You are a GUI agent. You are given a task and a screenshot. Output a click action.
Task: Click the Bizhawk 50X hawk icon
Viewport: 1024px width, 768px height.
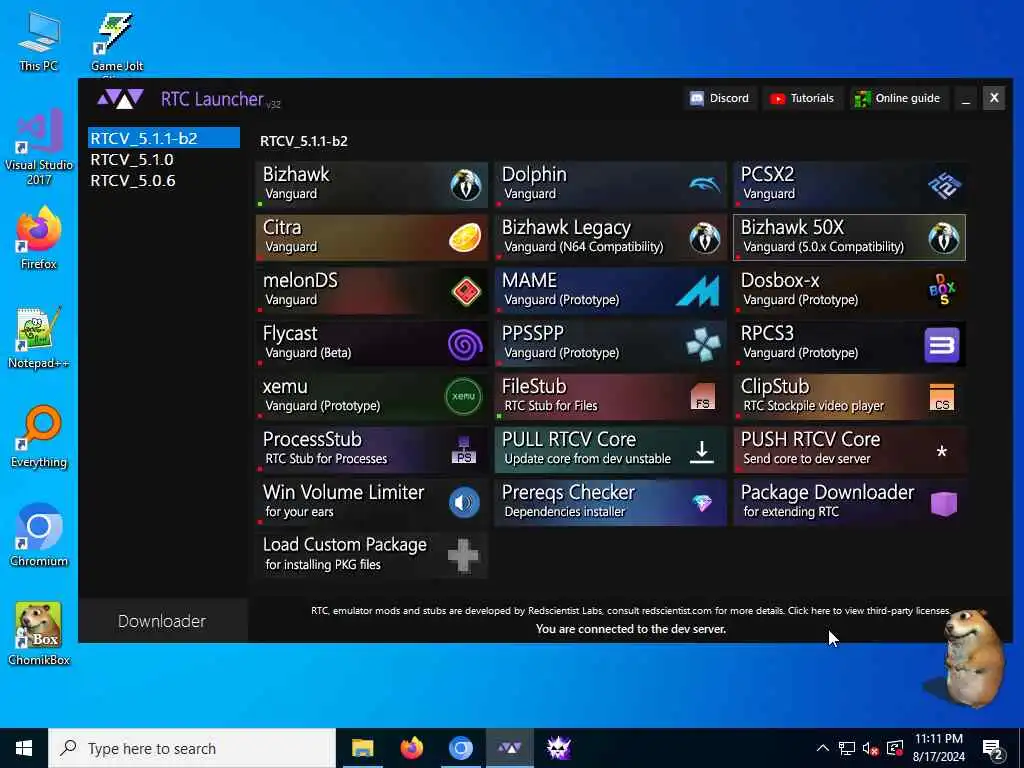click(x=944, y=238)
